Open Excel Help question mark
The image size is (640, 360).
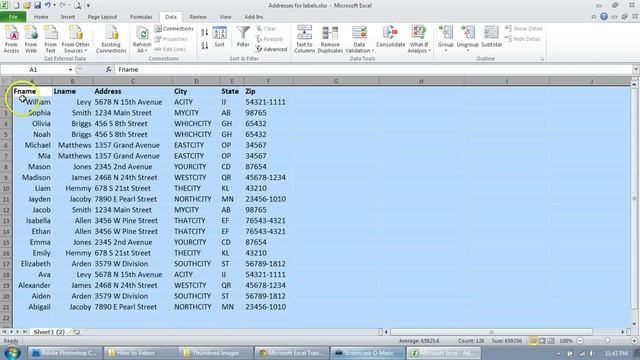point(604,17)
